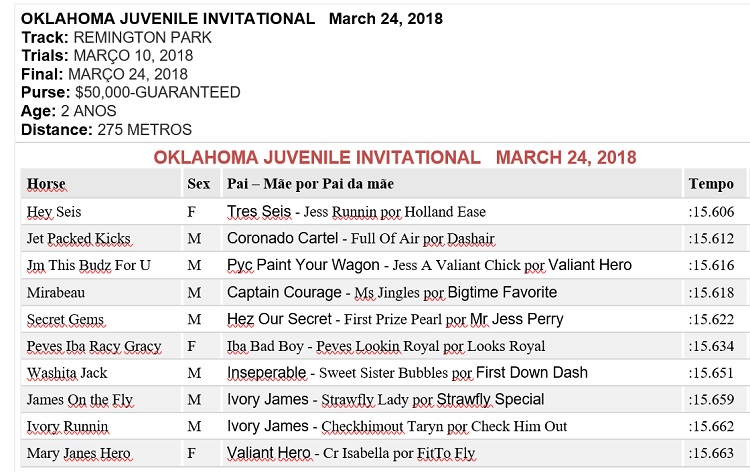The image size is (750, 472).
Task: Click the Captain Courage sire text
Action: click(284, 292)
